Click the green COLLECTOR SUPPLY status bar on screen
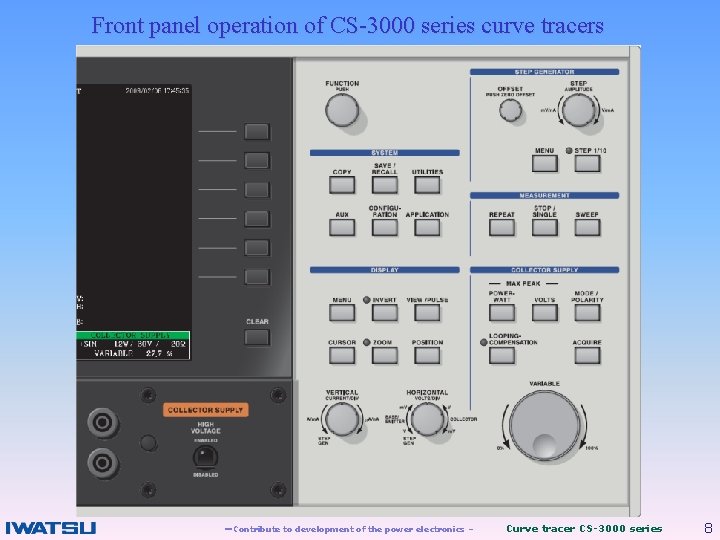Image resolution: width=720 pixels, height=540 pixels. pos(133,336)
